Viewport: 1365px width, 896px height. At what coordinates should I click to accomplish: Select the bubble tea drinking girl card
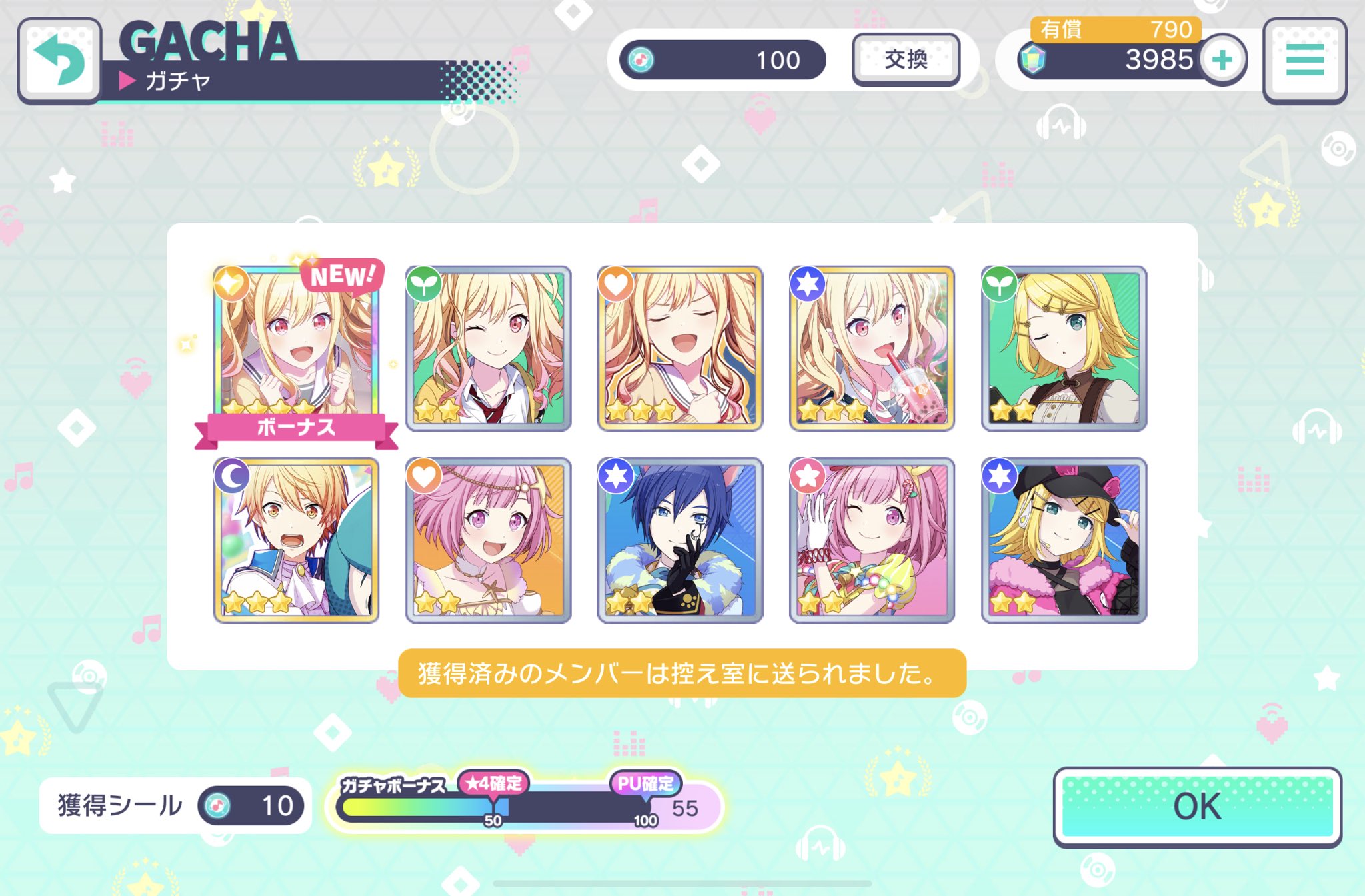point(872,349)
